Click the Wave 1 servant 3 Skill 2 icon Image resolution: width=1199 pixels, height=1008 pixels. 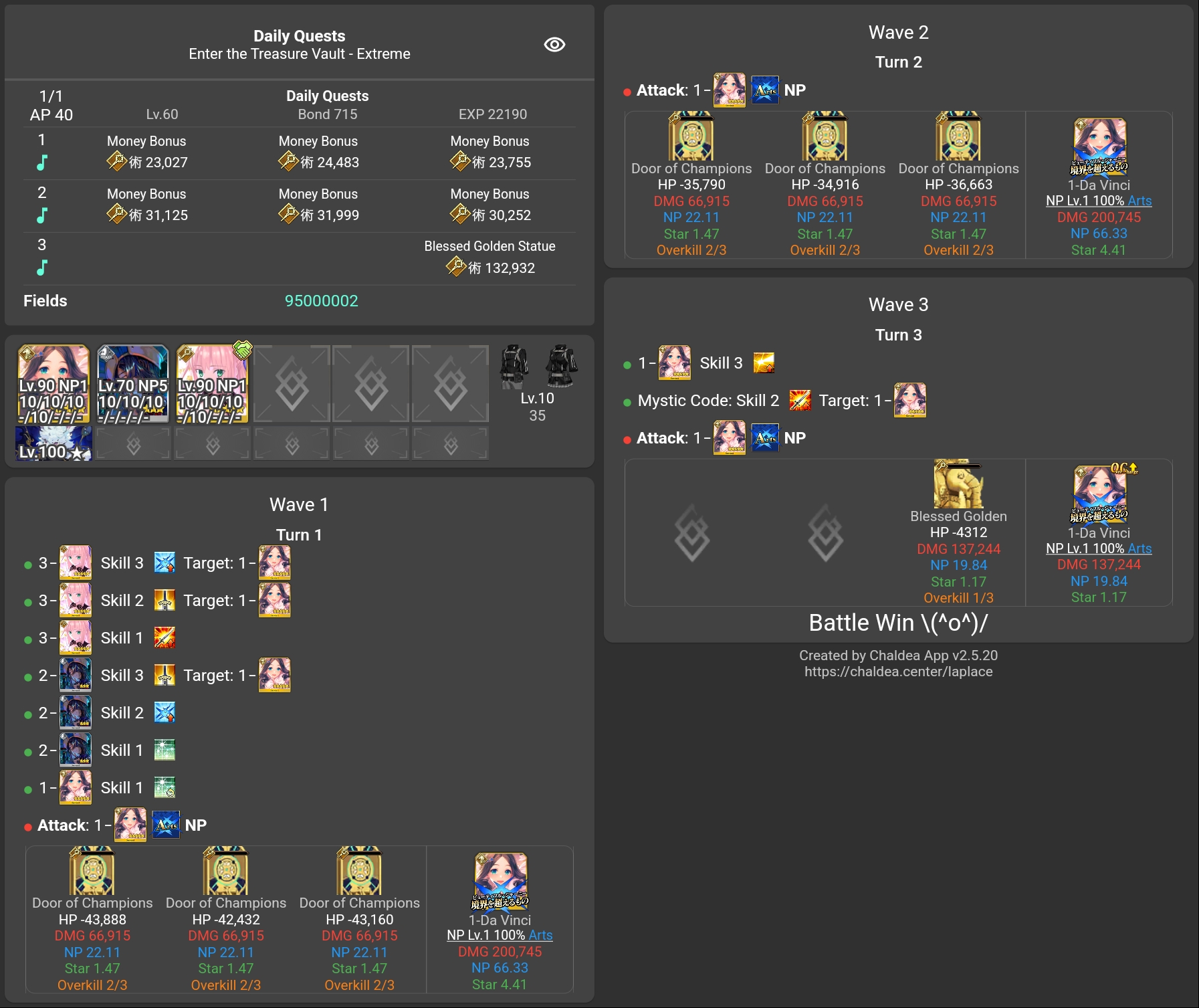click(165, 601)
